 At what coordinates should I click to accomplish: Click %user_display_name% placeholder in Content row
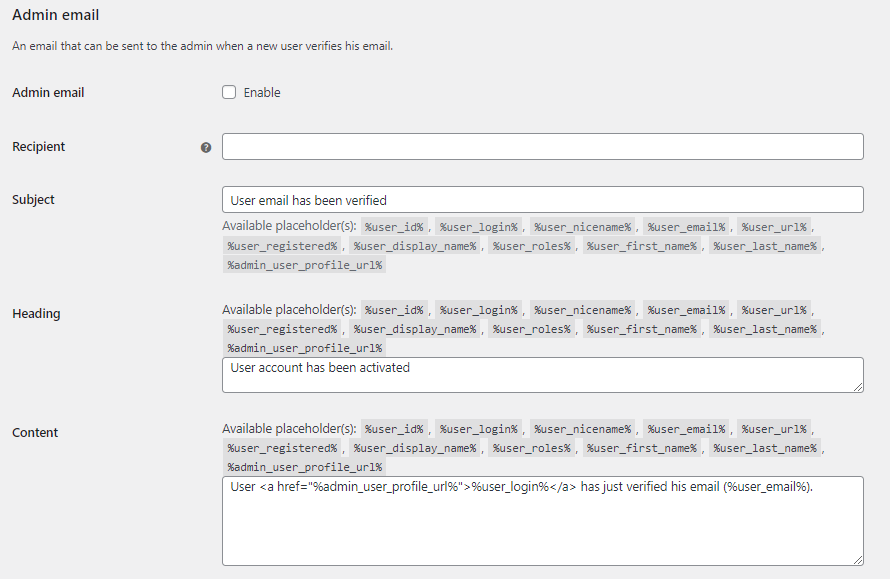click(x=415, y=448)
